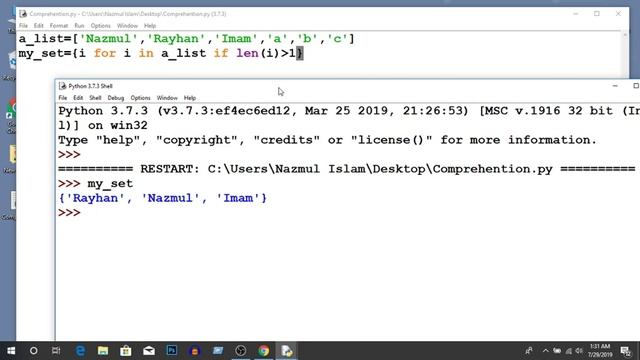Open the Action Center notifications
The image size is (640, 360).
point(625,351)
